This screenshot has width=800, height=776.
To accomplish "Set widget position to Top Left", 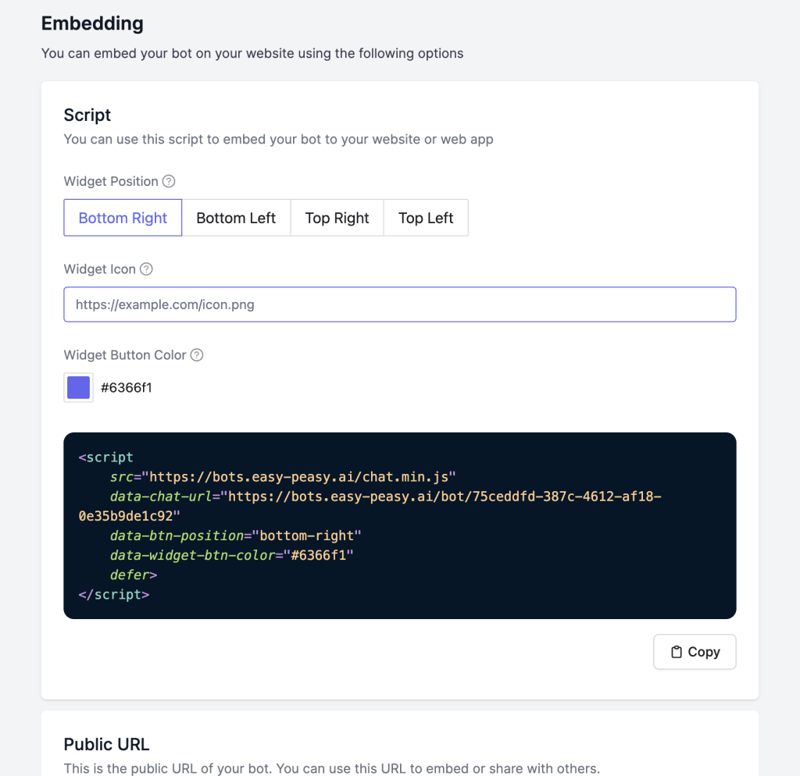I will [x=426, y=218].
